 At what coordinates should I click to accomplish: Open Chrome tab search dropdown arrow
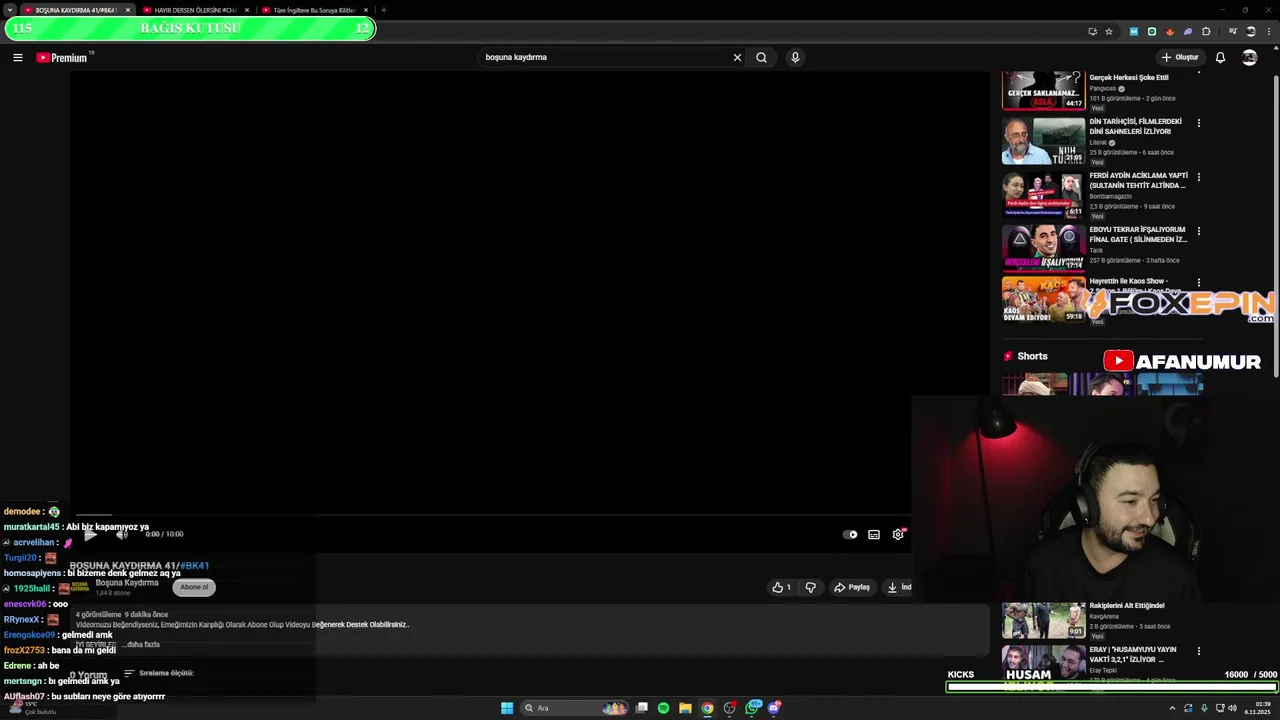click(9, 10)
